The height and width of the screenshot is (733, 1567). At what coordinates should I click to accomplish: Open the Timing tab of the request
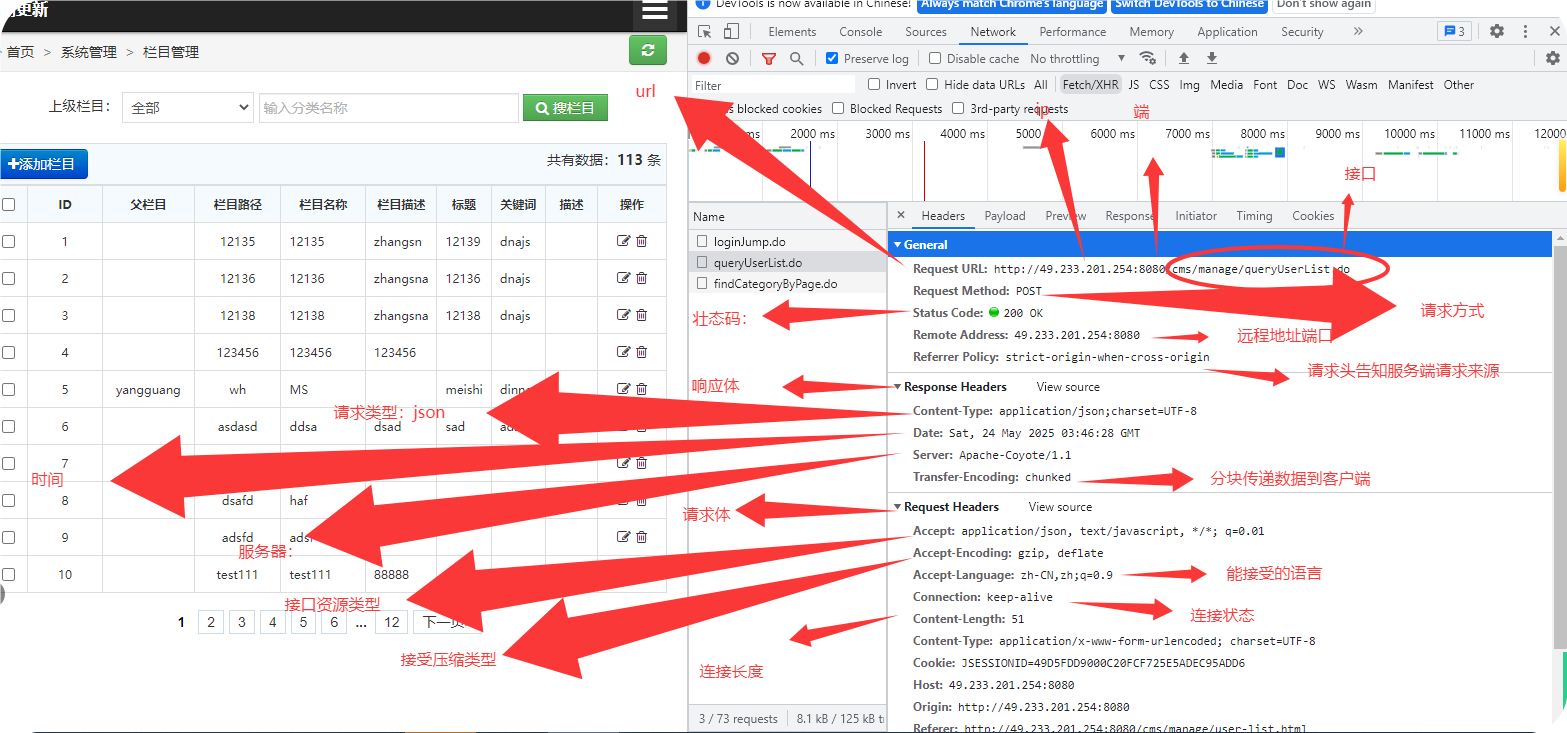tap(1254, 216)
